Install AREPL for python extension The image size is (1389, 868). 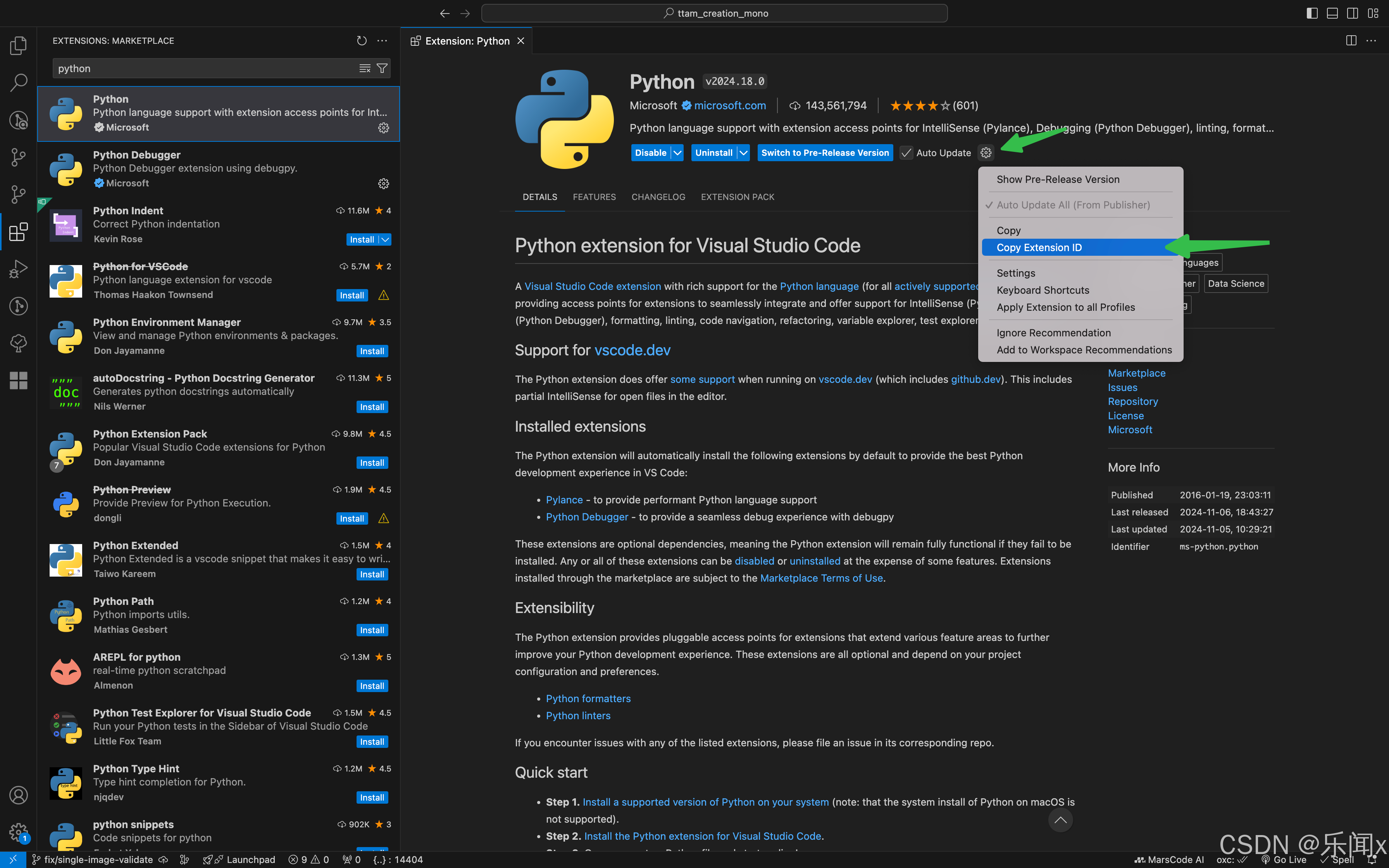[x=372, y=686]
